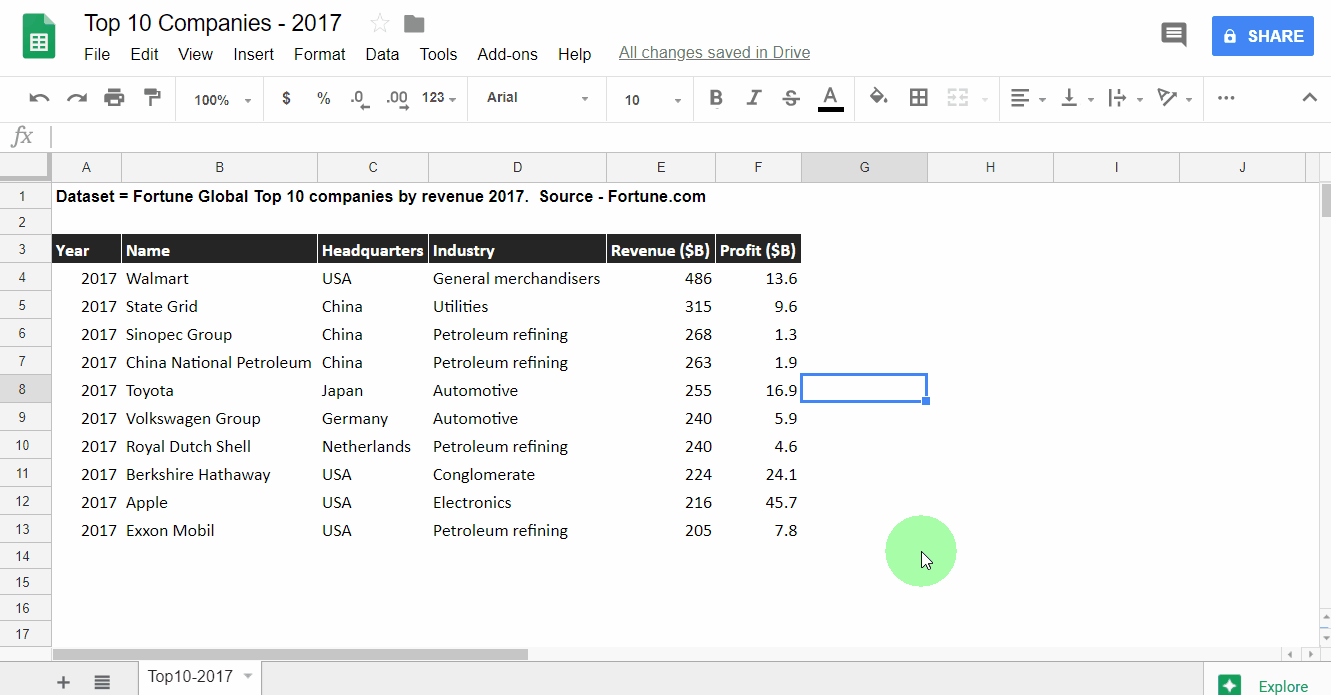The image size is (1331, 695).
Task: Click the cell containing Berkshire Hathaway
Action: 219,474
